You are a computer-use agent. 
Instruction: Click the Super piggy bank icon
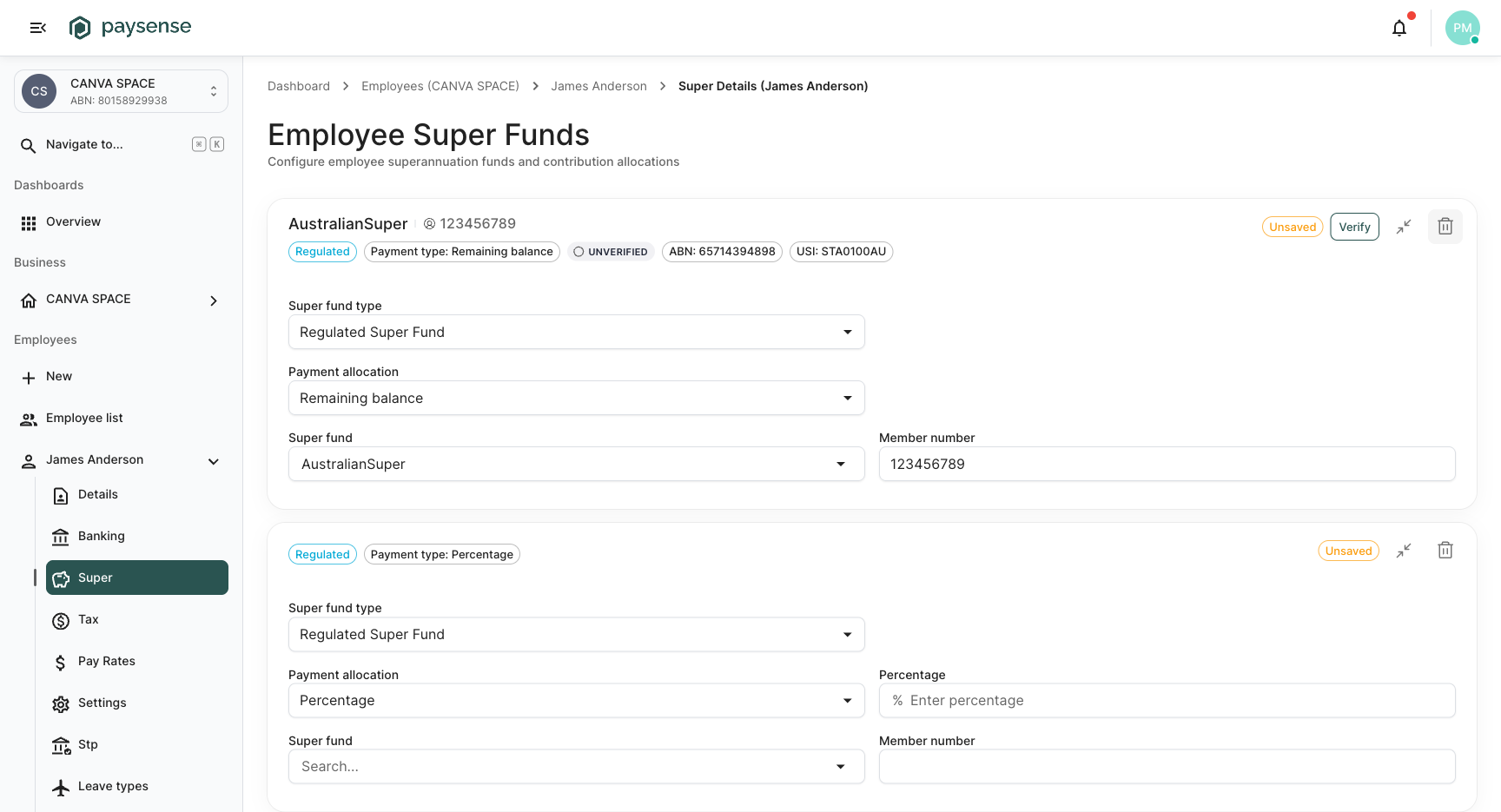(61, 579)
